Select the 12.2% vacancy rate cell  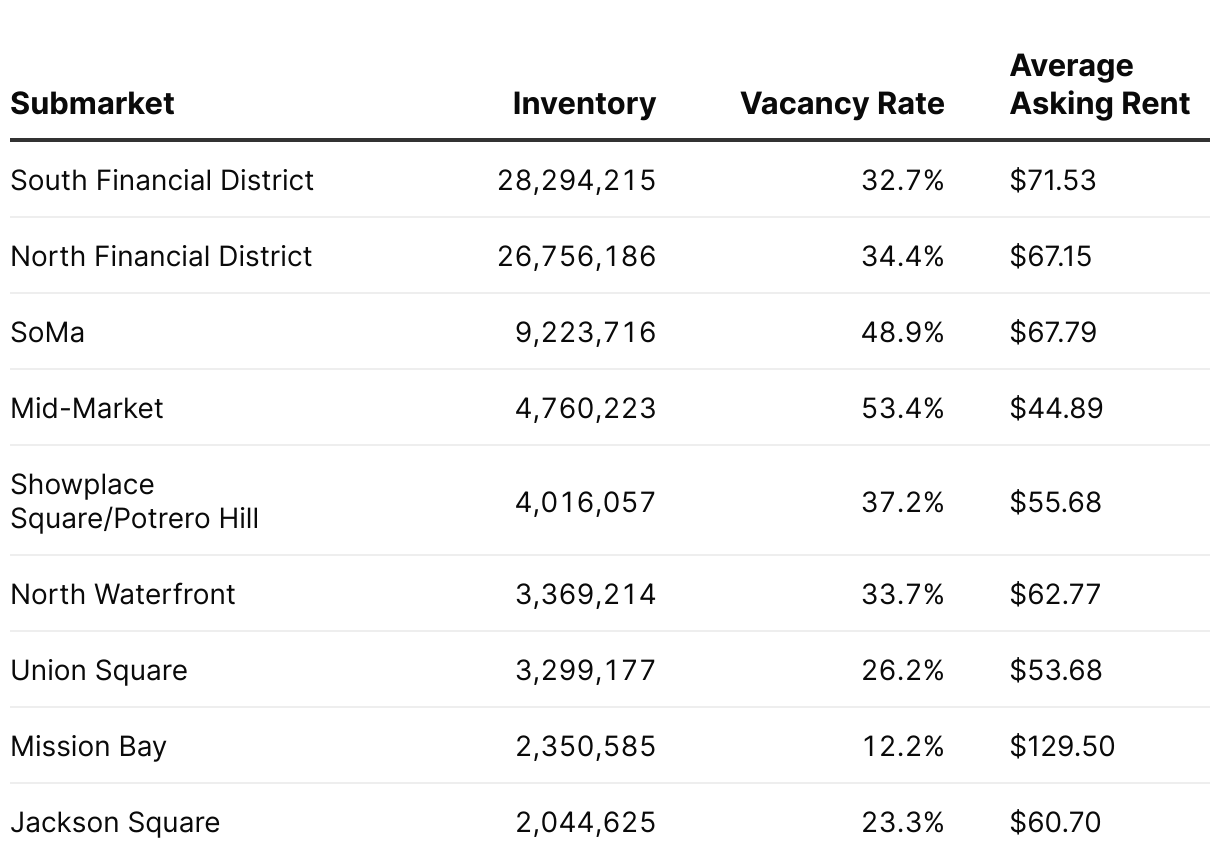click(x=903, y=746)
